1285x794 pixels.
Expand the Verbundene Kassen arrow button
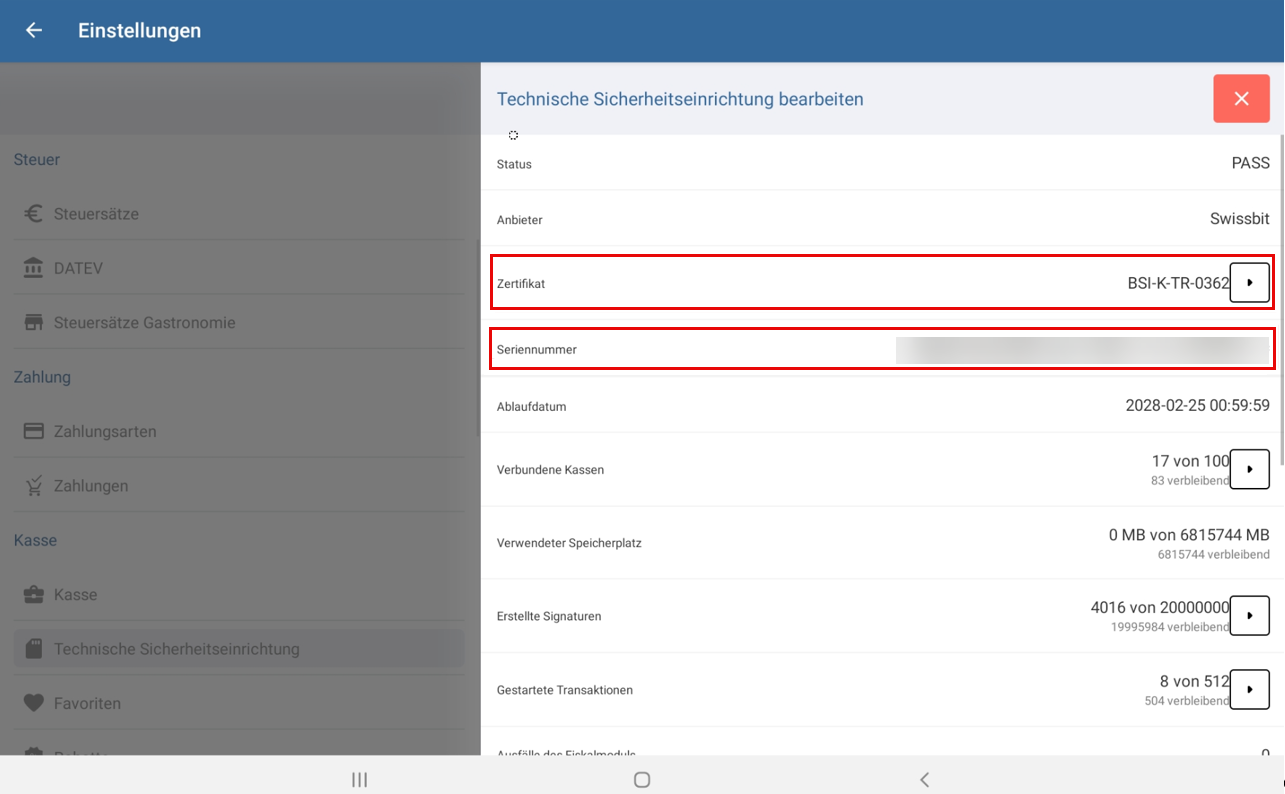point(1249,469)
